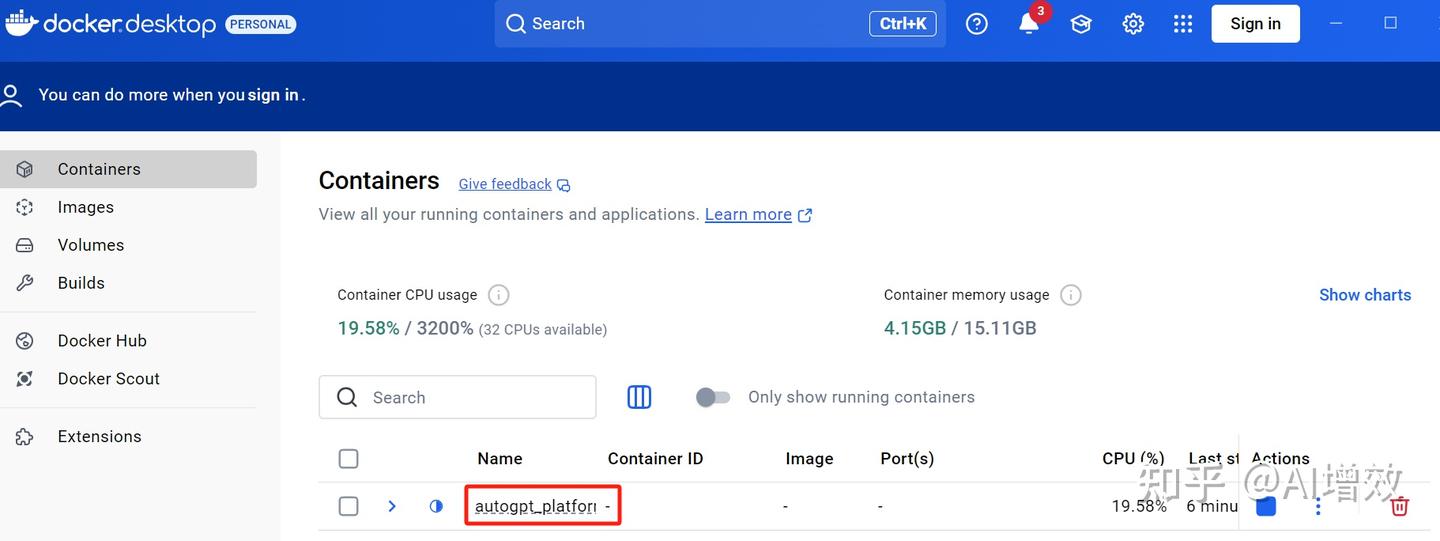Click the half-circle status icon for autogpt_platform
1440x541 pixels.
pyautogui.click(x=436, y=506)
